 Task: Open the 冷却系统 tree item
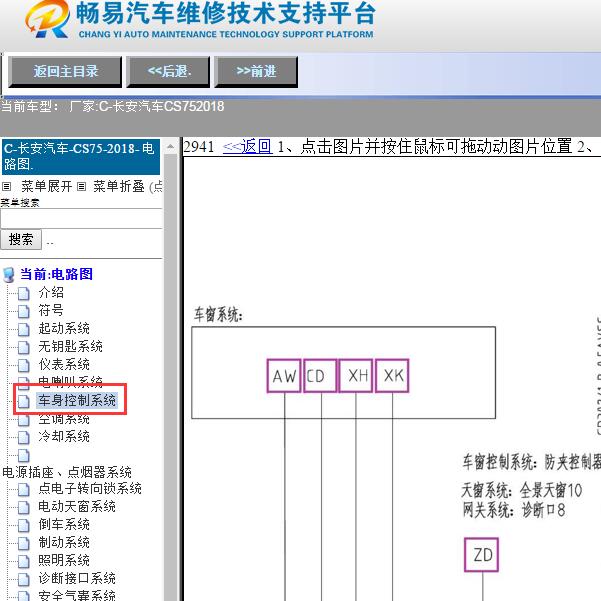(x=64, y=437)
